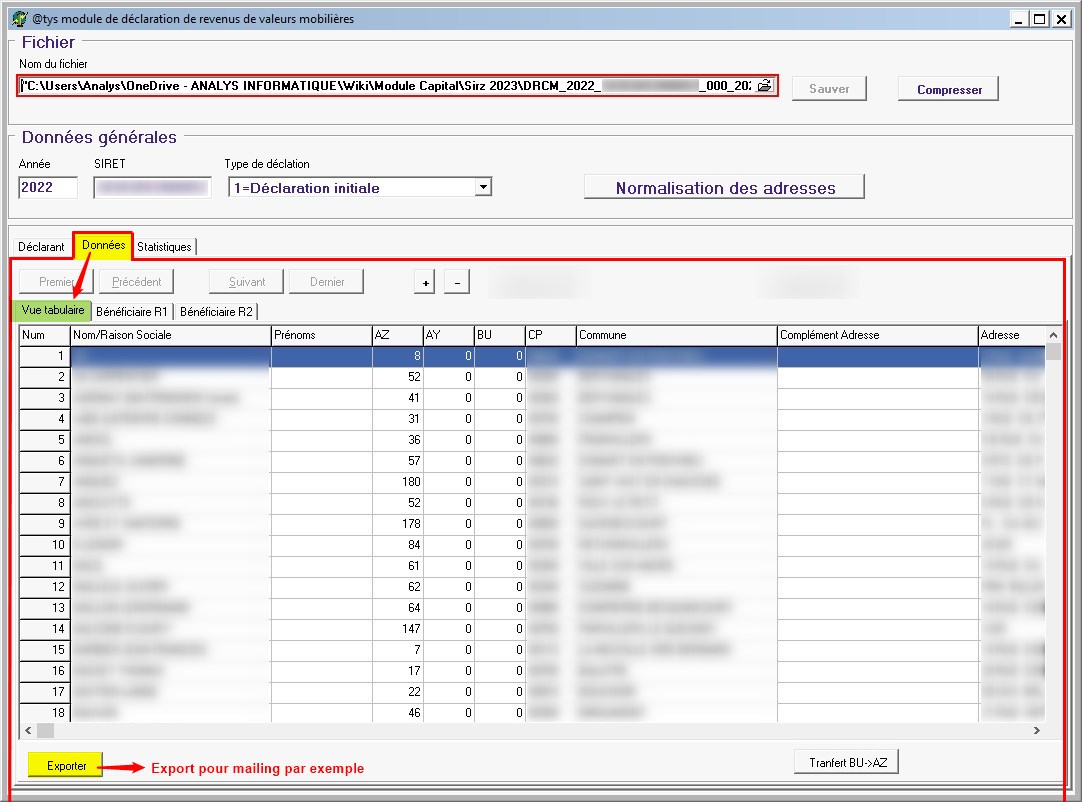
Task: Open the Type de déclaration dropdown
Action: point(483,187)
